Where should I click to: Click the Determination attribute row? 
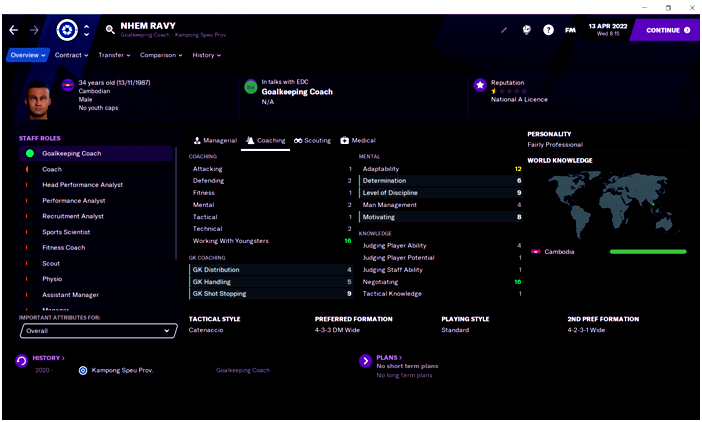(x=441, y=181)
